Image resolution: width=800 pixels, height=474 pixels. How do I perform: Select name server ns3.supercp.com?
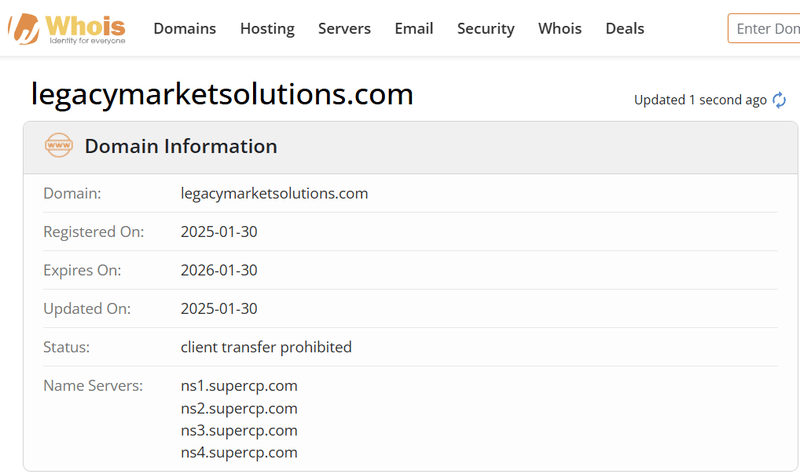(239, 430)
